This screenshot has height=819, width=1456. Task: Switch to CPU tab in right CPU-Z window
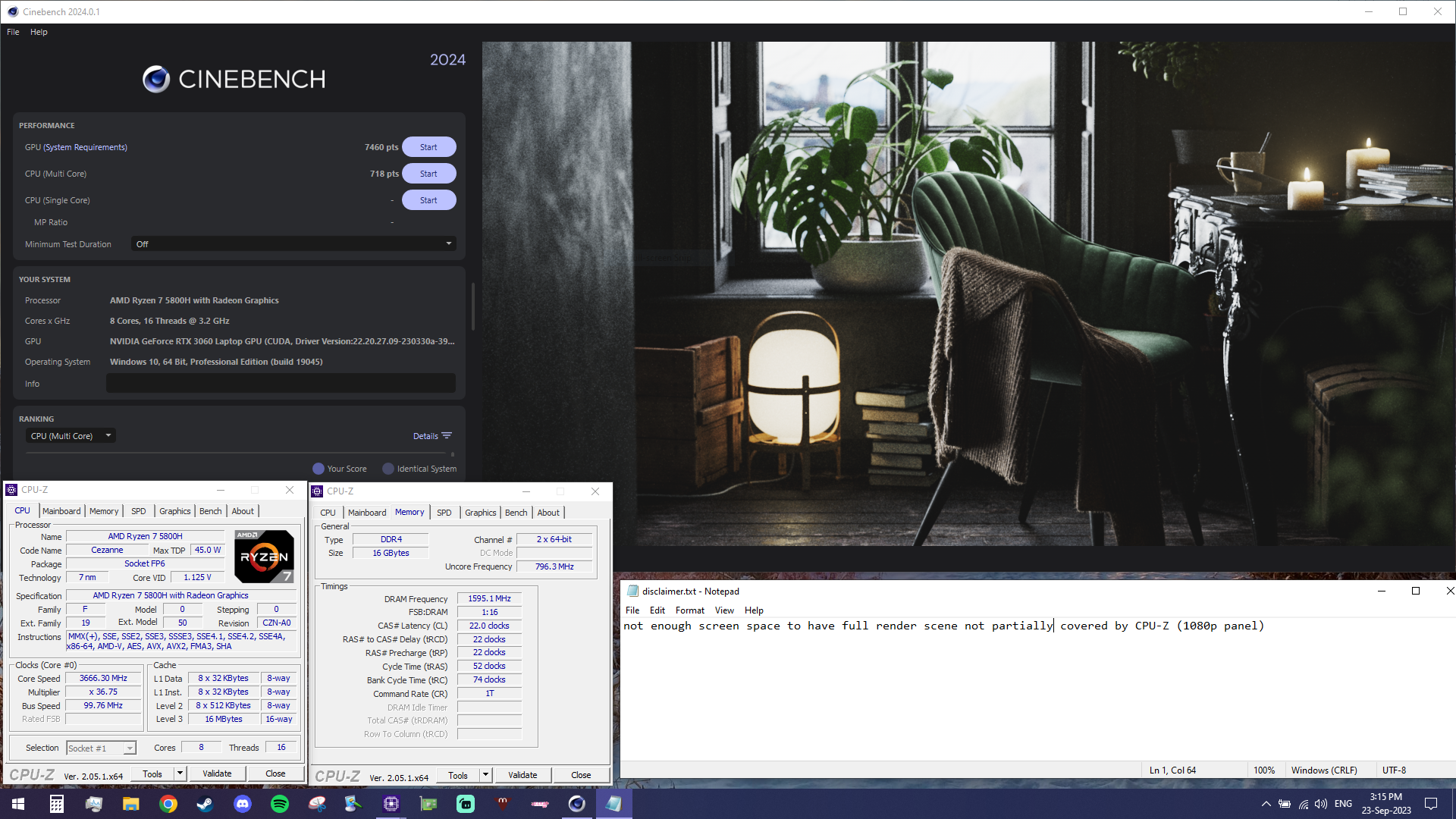(x=328, y=513)
